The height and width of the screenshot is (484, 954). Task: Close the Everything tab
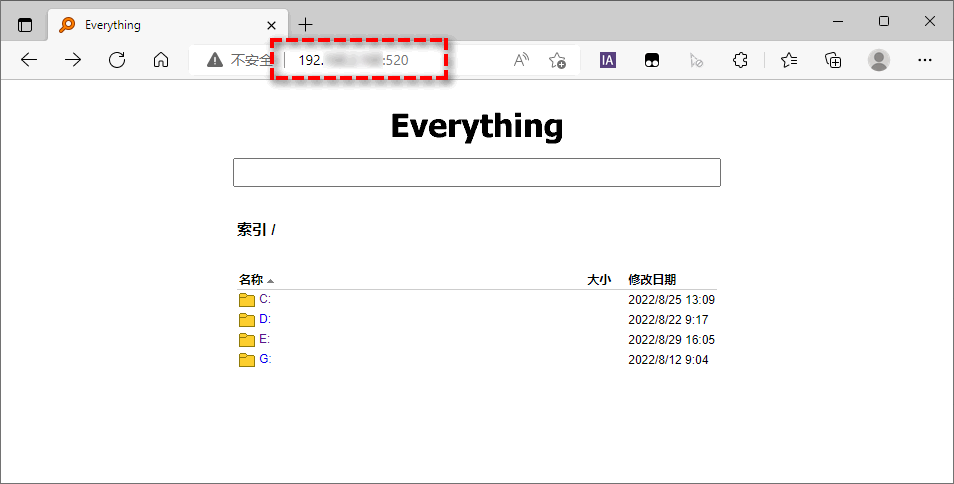coord(271,26)
